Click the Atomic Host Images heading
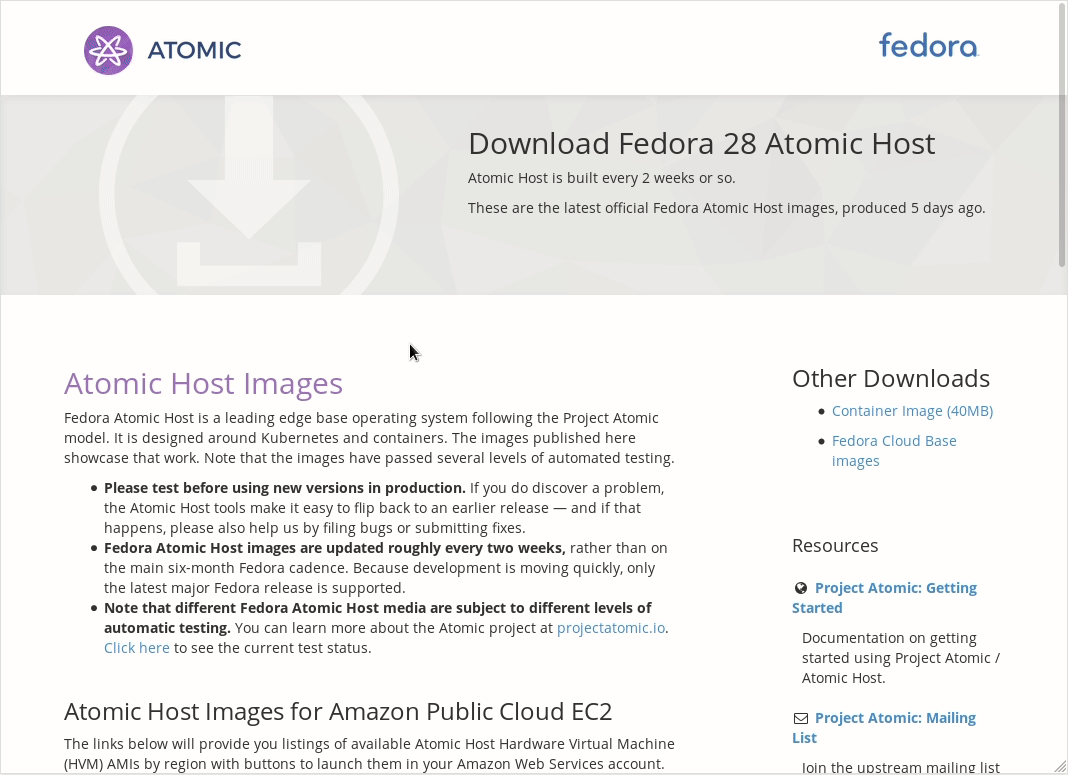The width and height of the screenshot is (1068, 775). click(203, 383)
